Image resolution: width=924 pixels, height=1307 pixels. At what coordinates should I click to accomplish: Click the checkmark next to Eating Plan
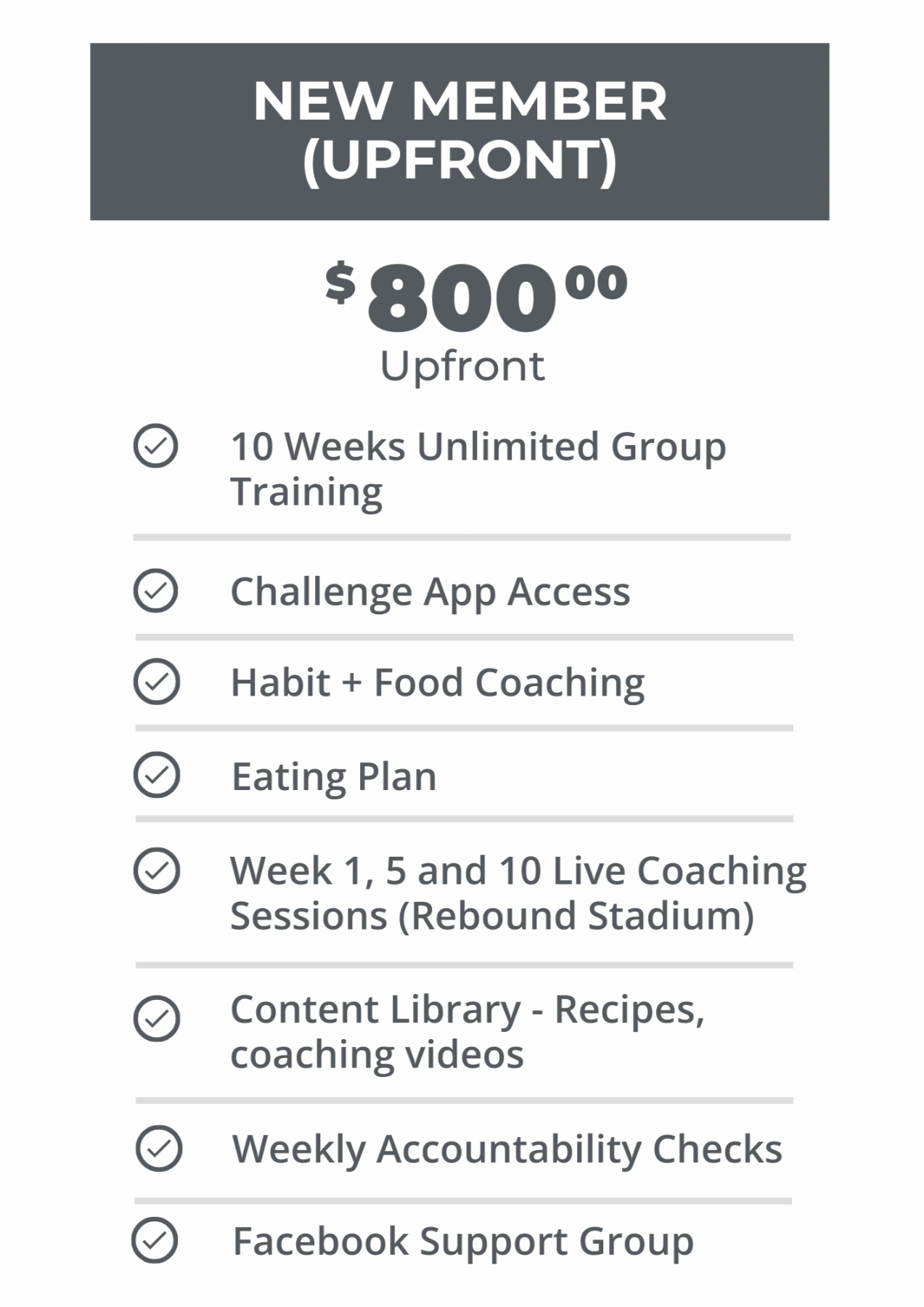coord(156,775)
